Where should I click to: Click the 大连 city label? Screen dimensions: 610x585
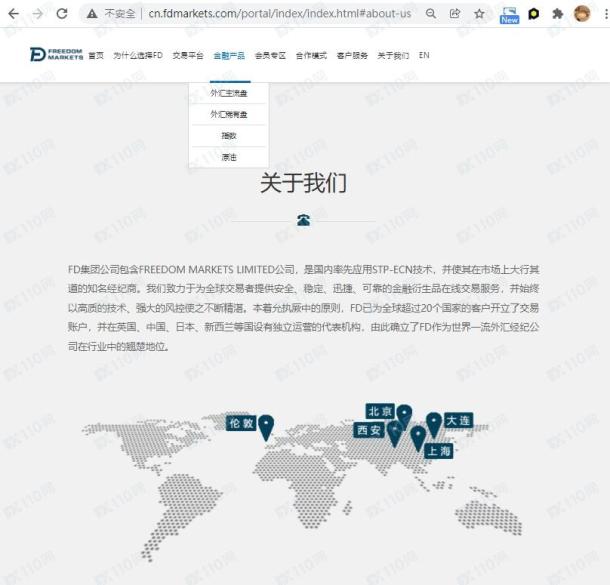click(x=458, y=420)
